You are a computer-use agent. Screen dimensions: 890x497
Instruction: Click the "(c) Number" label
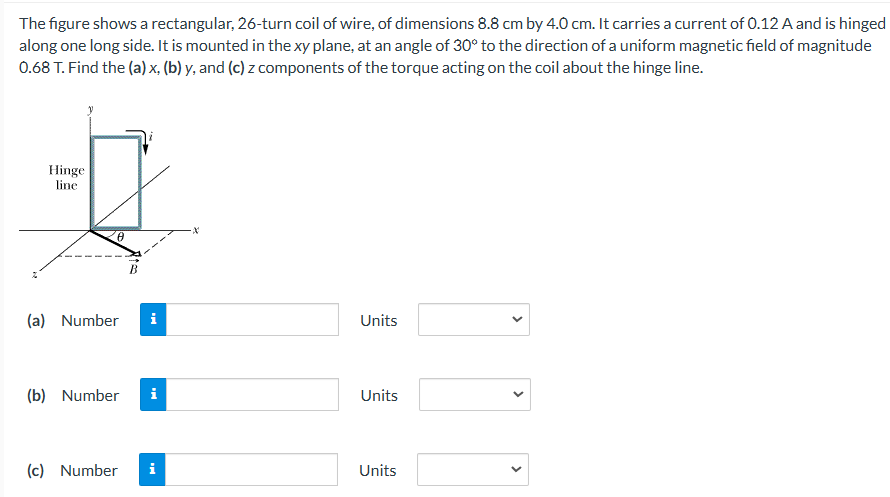coord(72,470)
